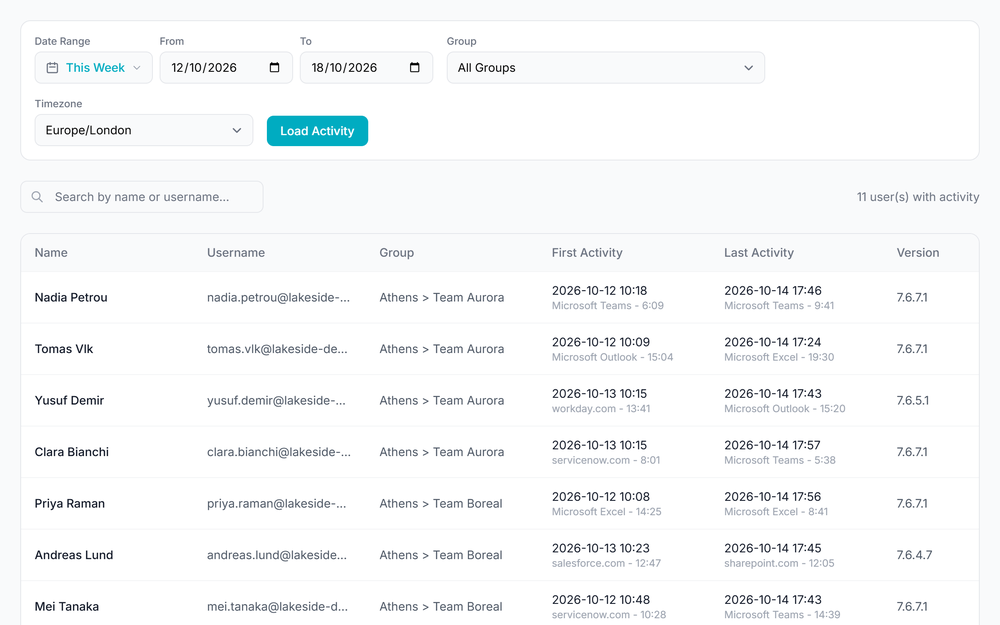Screen dimensions: 1000x625
Task: Select the Yusuf Demir name cell
Action: pos(69,401)
